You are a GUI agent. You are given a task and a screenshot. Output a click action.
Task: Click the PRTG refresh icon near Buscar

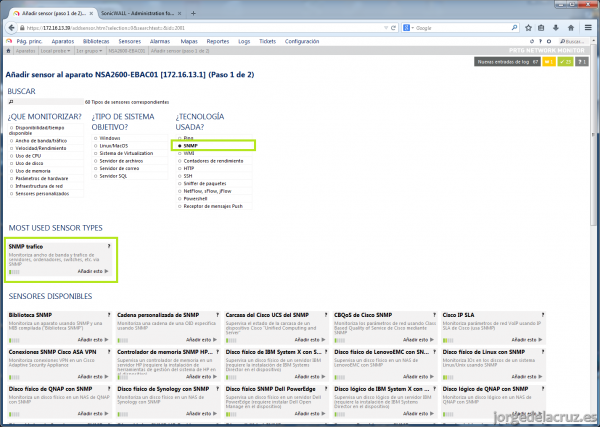(532, 41)
